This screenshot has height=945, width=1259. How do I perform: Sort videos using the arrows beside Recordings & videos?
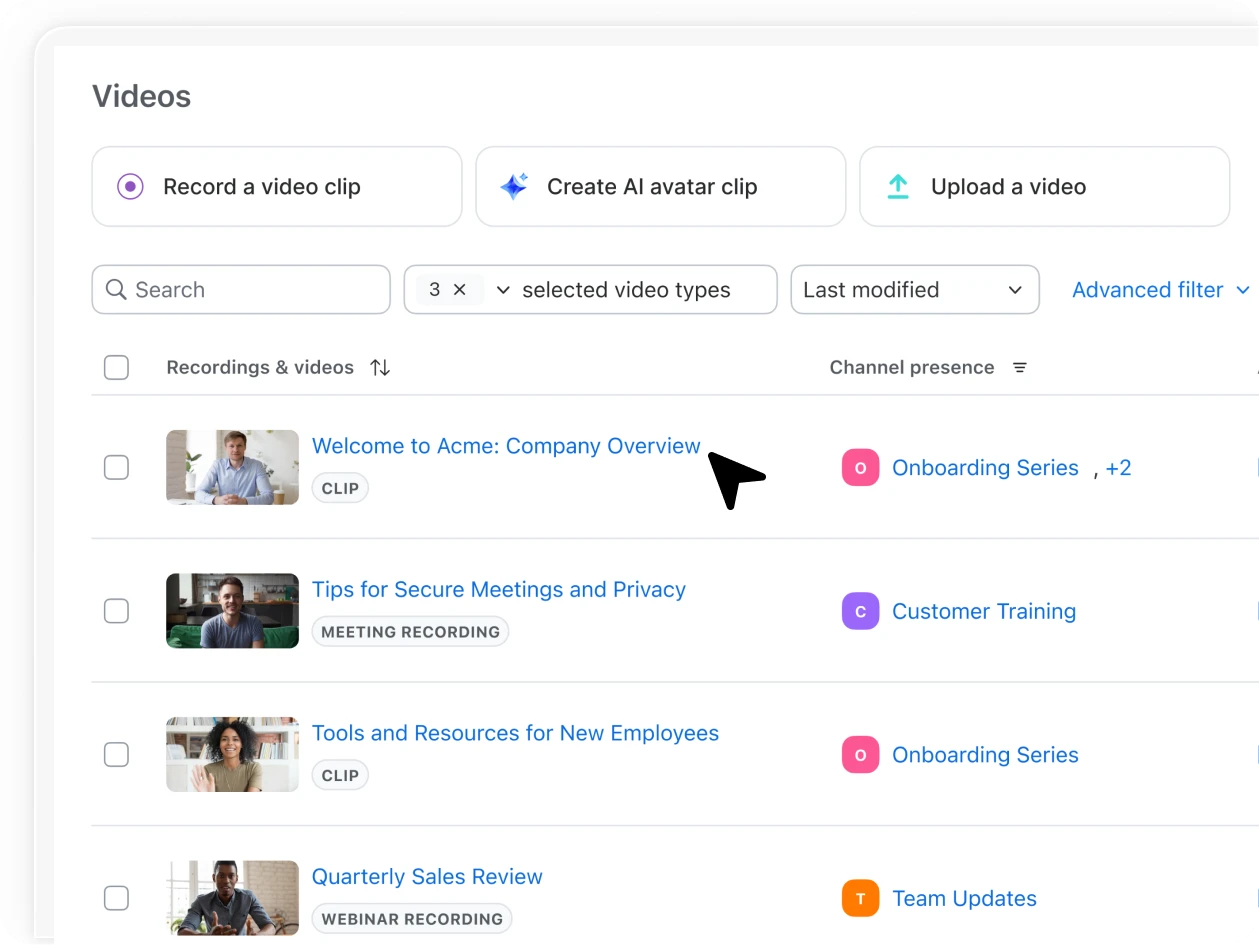[379, 367]
